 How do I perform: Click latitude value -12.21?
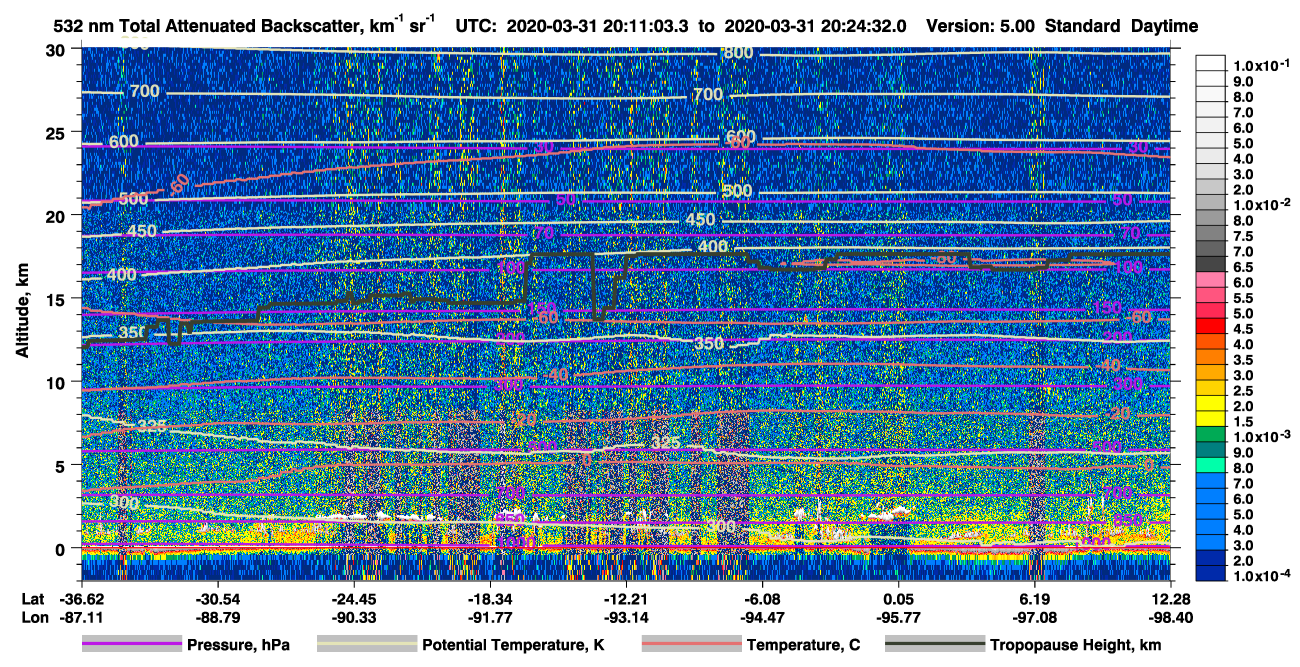[x=626, y=598]
